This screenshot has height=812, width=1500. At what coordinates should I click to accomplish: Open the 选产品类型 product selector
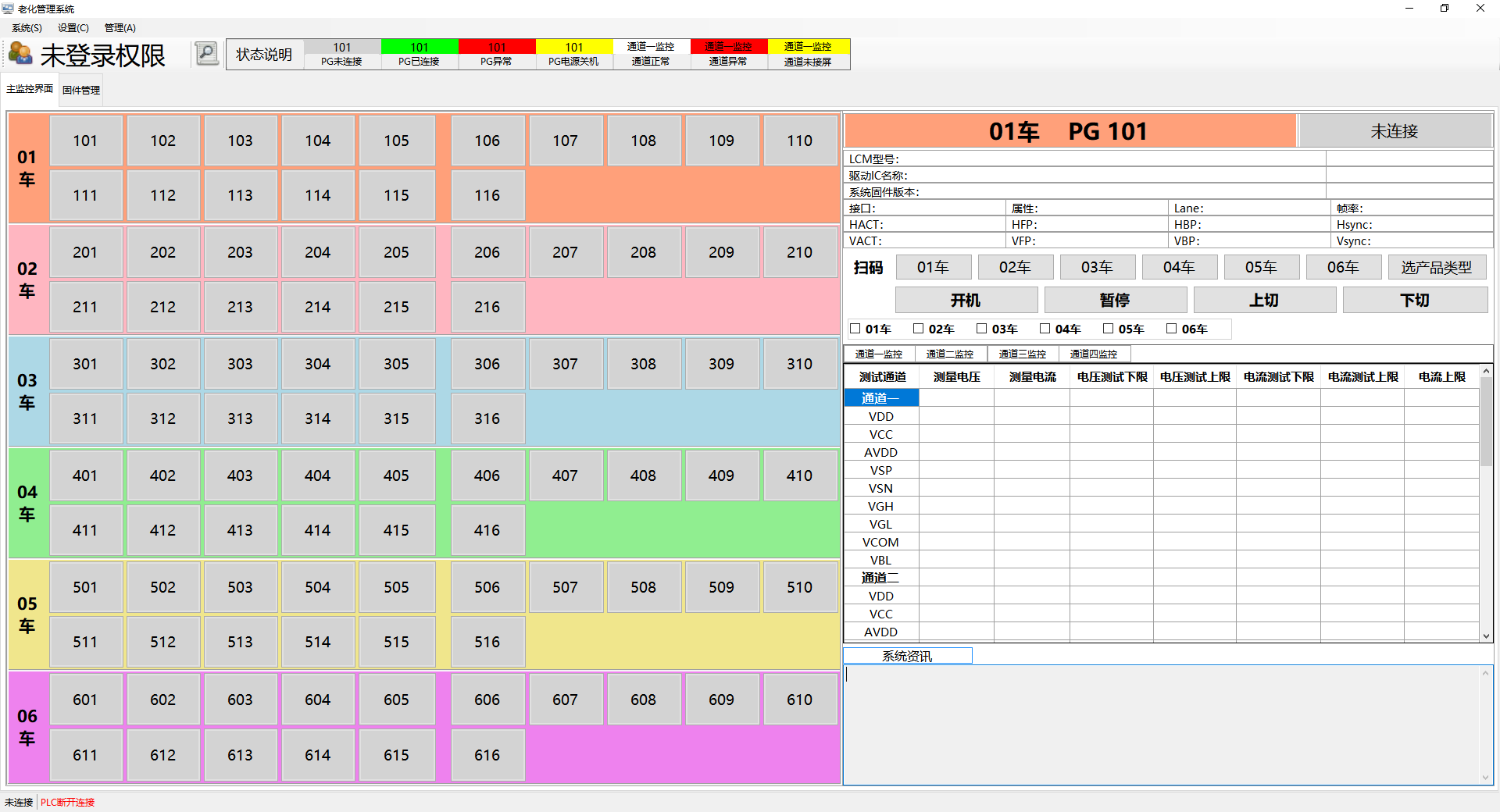point(1436,268)
